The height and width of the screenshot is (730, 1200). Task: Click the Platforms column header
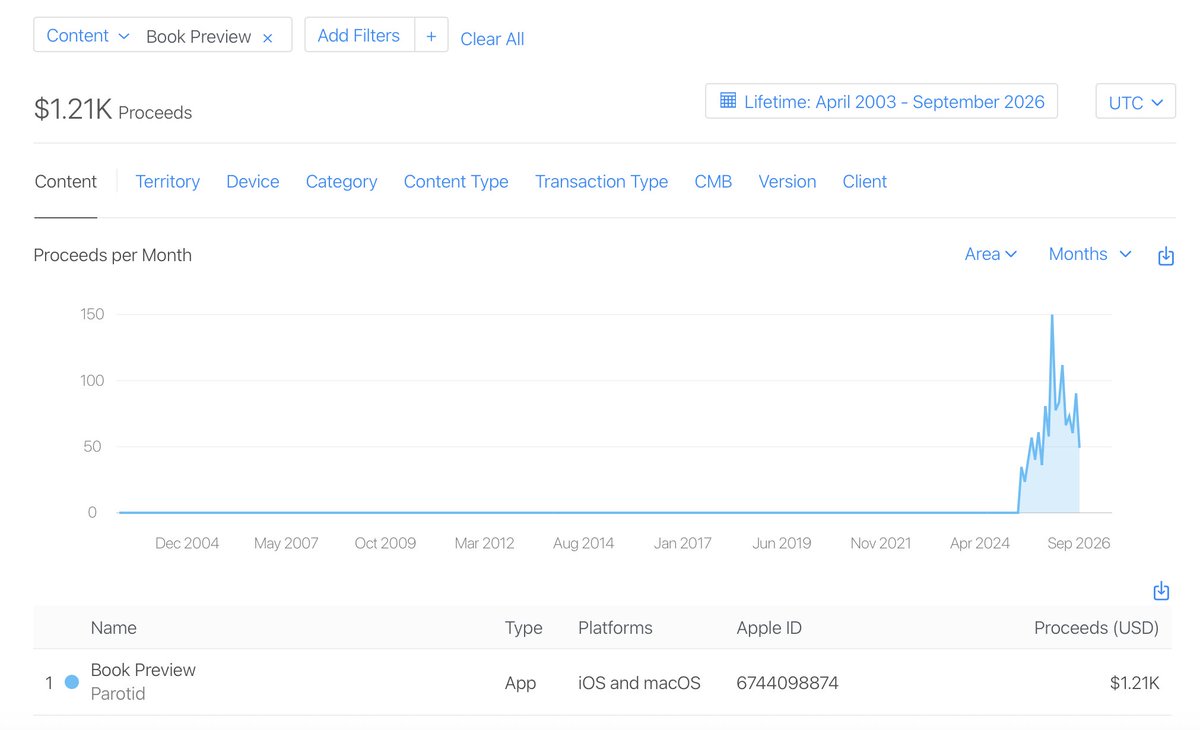pyautogui.click(x=615, y=628)
